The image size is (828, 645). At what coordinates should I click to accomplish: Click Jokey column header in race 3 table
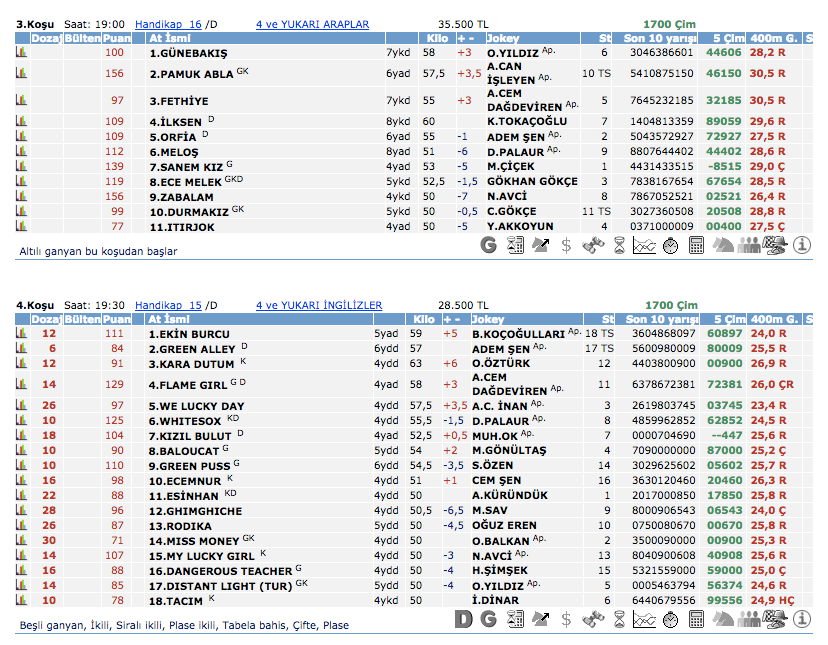[502, 38]
